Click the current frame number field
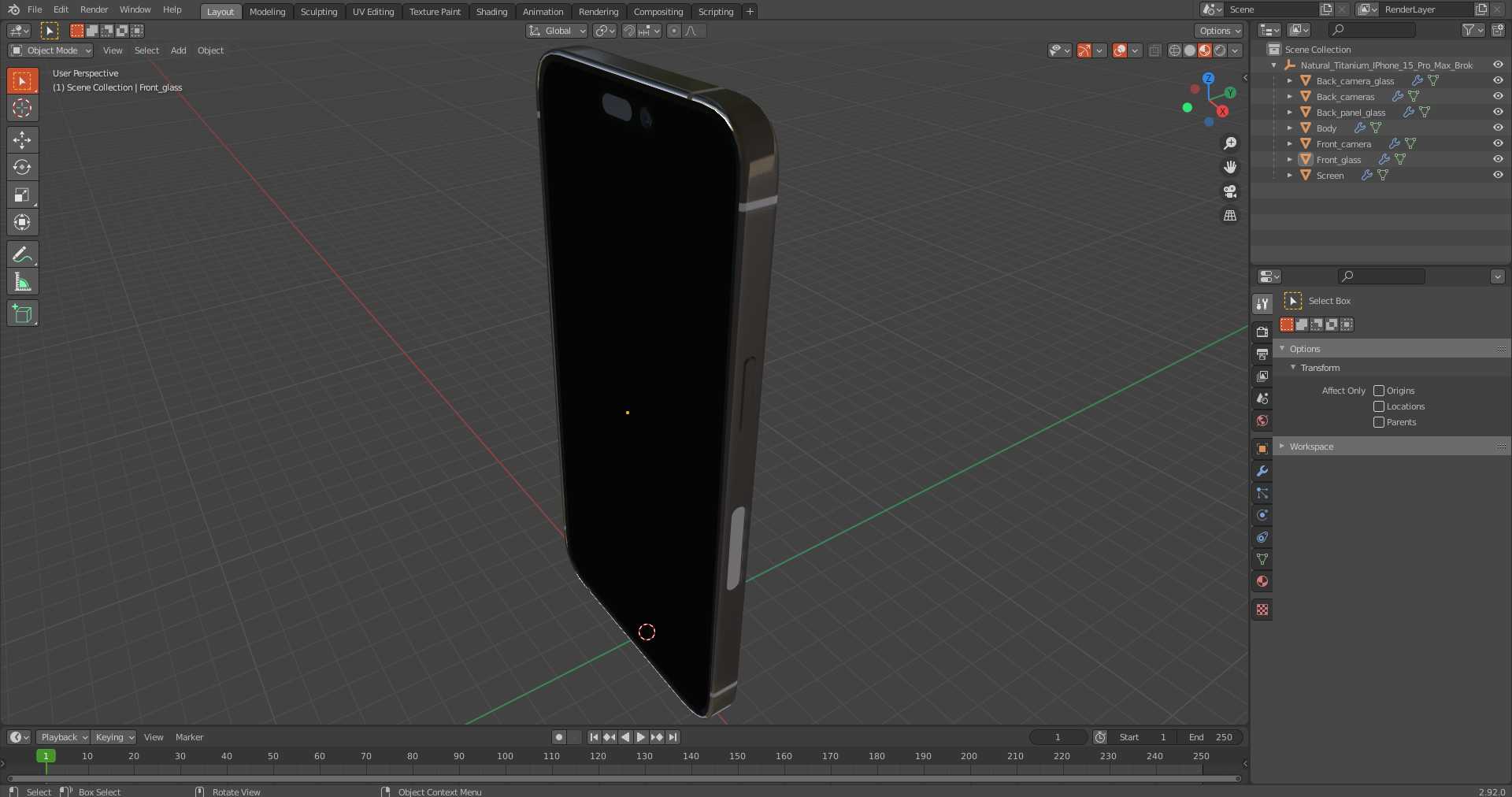The image size is (1512, 797). pyautogui.click(x=1058, y=737)
